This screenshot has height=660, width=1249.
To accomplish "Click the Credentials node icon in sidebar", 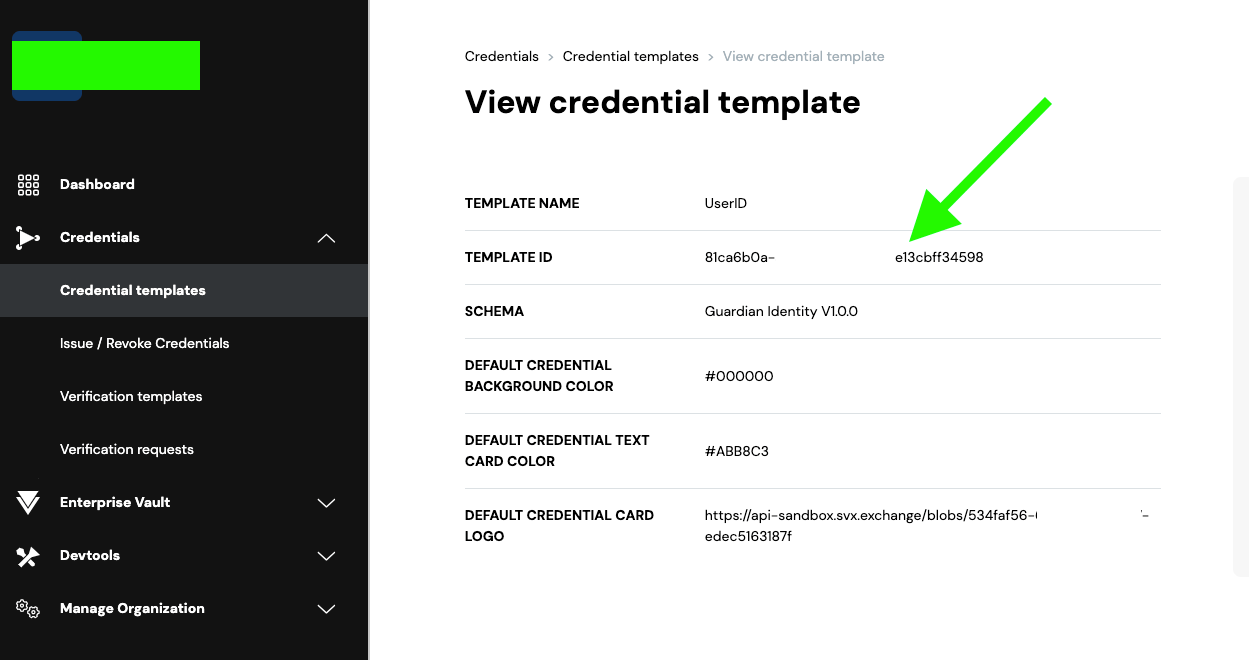I will pos(28,237).
